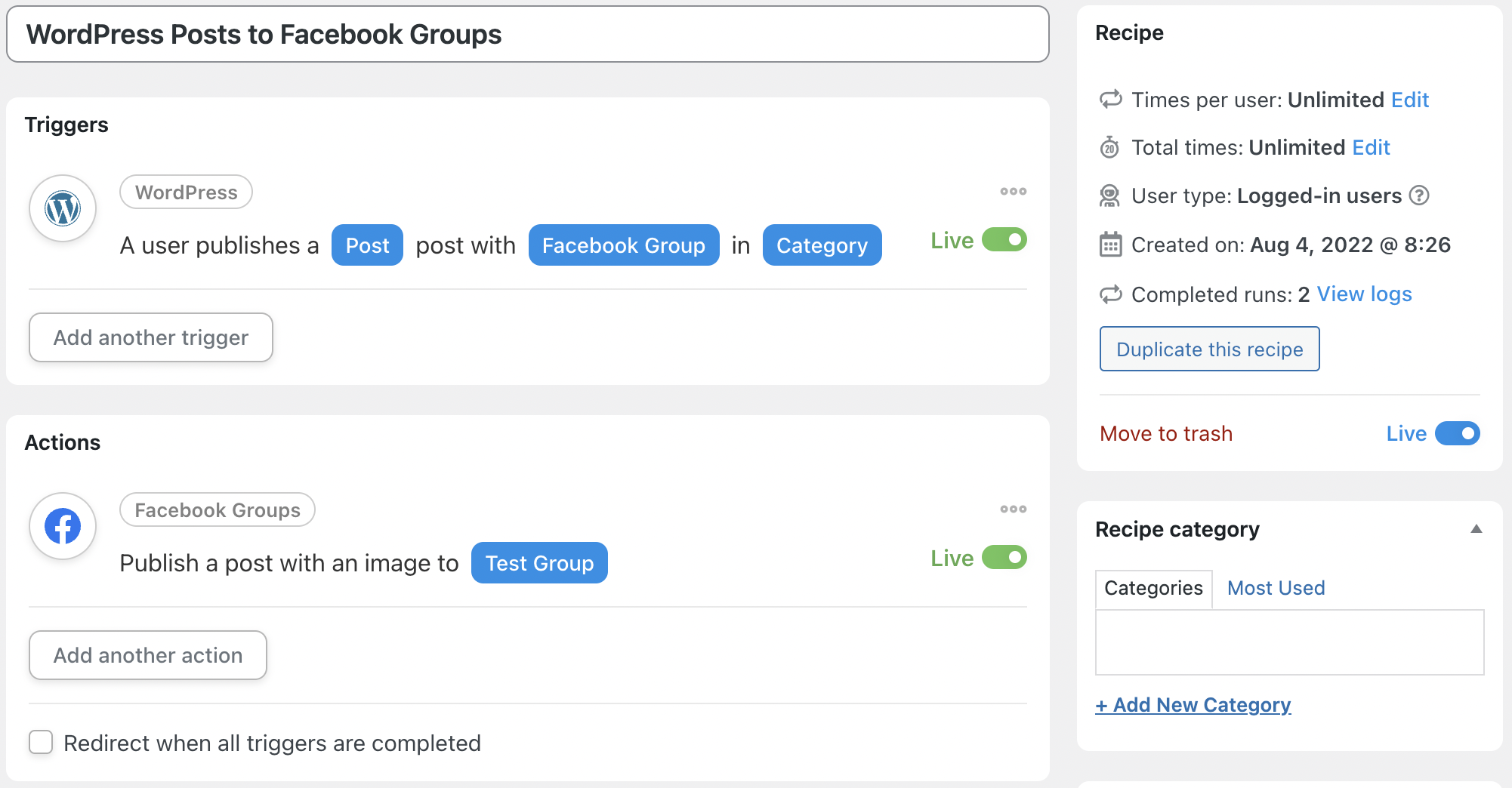Edit the Times per user setting
The width and height of the screenshot is (1512, 788).
click(x=1409, y=100)
